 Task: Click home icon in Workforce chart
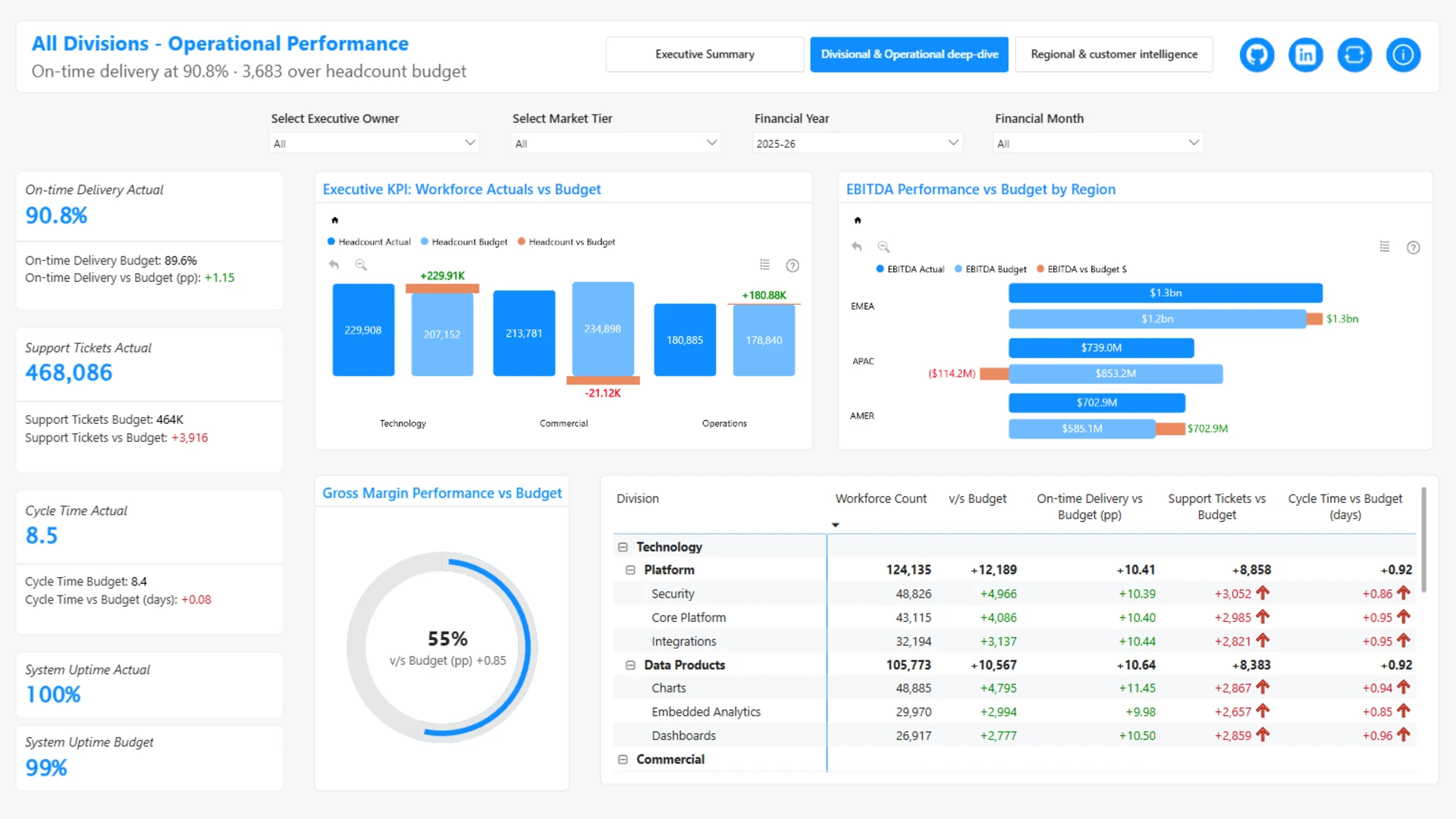tap(334, 220)
